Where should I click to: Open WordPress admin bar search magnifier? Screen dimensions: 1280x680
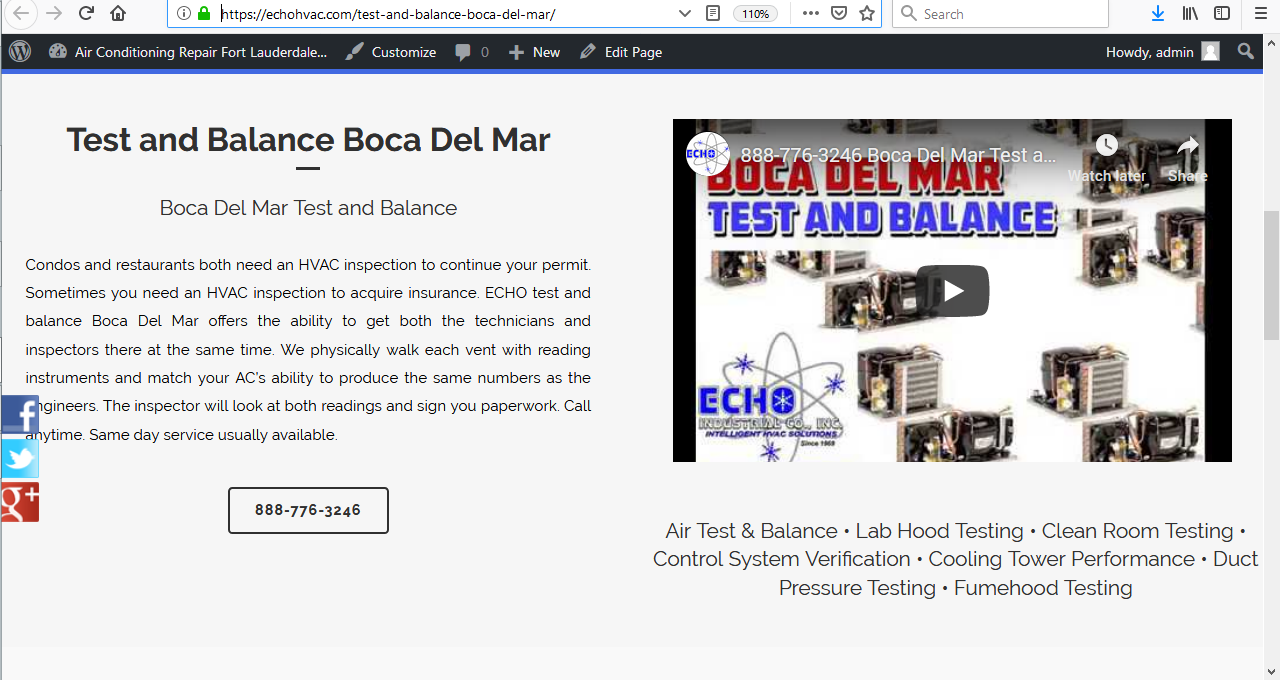[1246, 52]
